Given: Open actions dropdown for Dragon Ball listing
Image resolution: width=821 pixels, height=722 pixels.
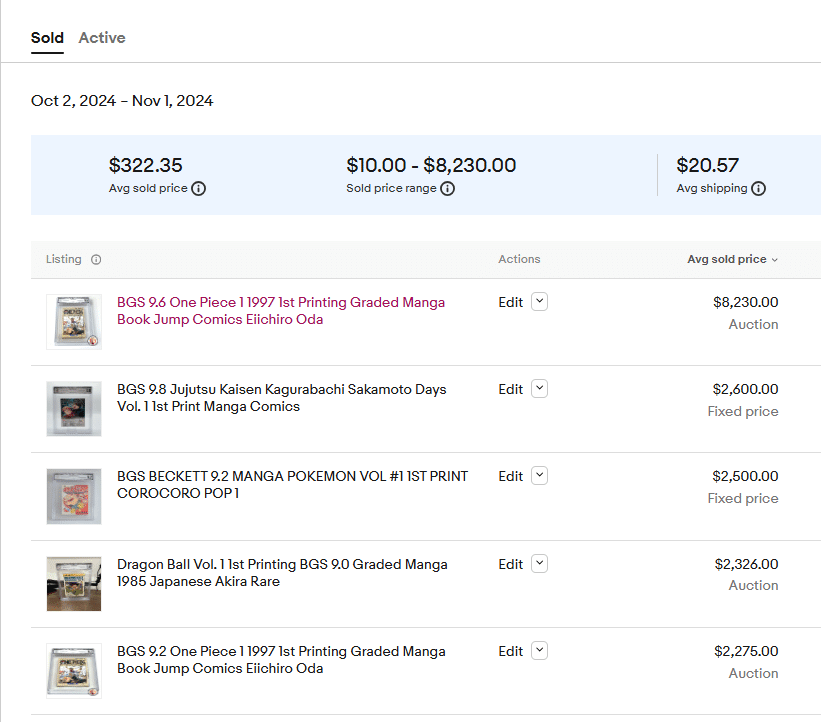Looking at the screenshot, I should click(539, 564).
